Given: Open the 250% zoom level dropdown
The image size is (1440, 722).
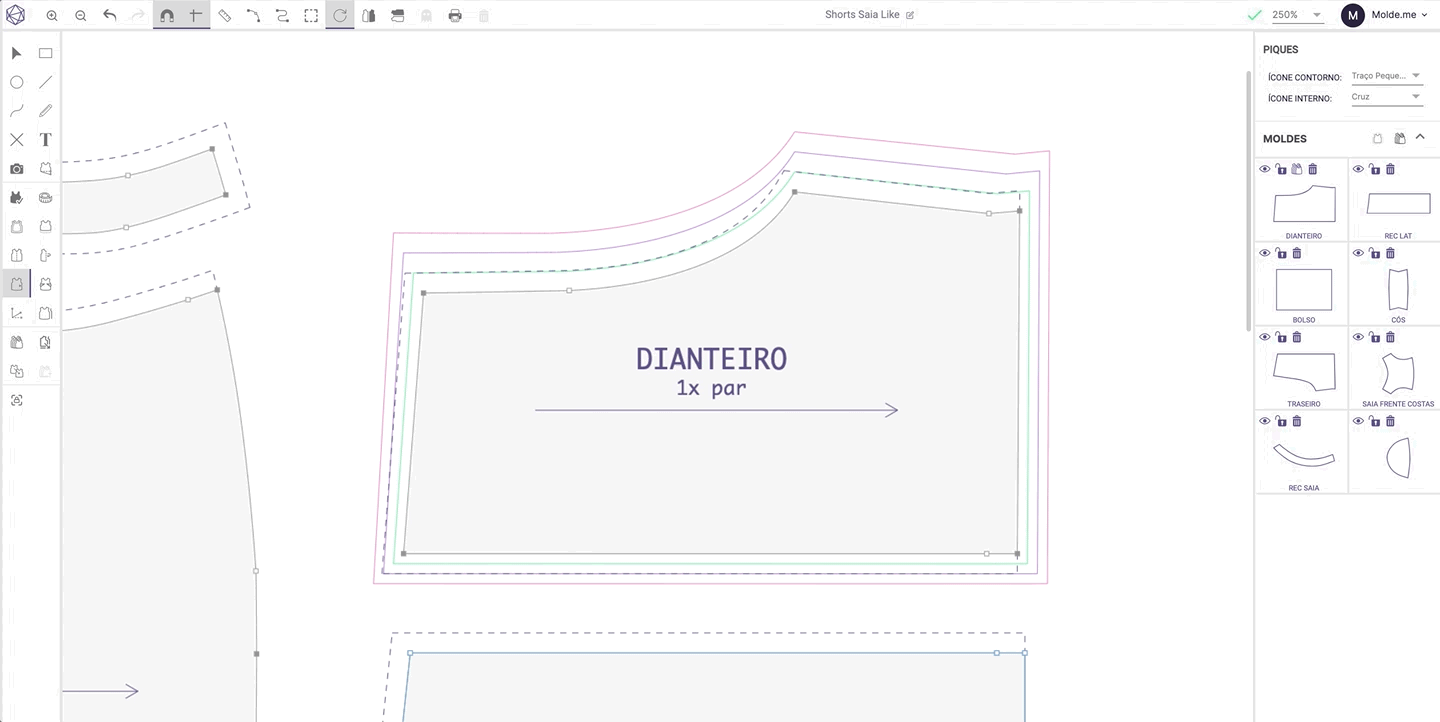Looking at the screenshot, I should [x=1297, y=15].
